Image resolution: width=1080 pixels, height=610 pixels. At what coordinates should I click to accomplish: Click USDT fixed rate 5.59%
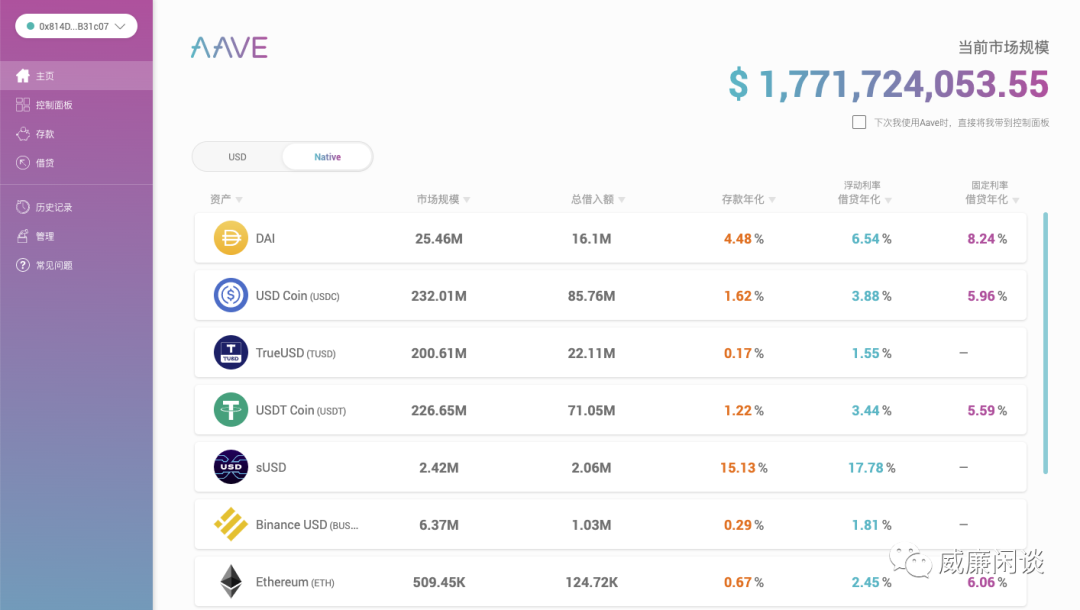(987, 410)
